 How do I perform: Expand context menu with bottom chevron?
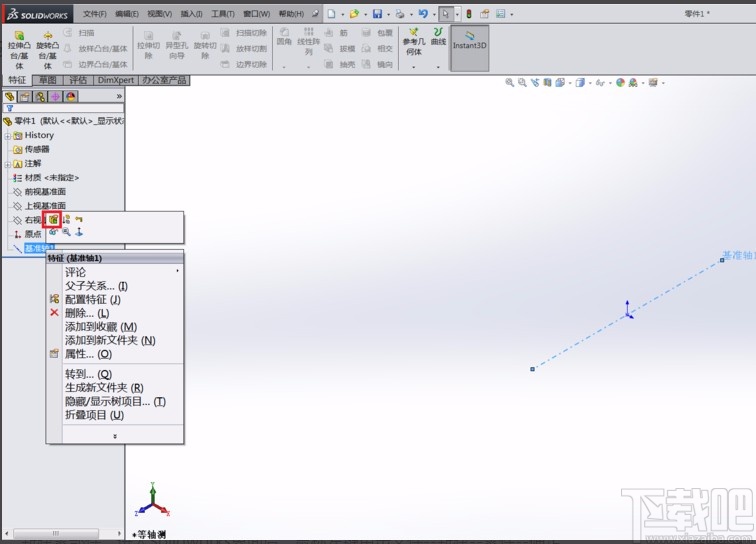(x=115, y=436)
